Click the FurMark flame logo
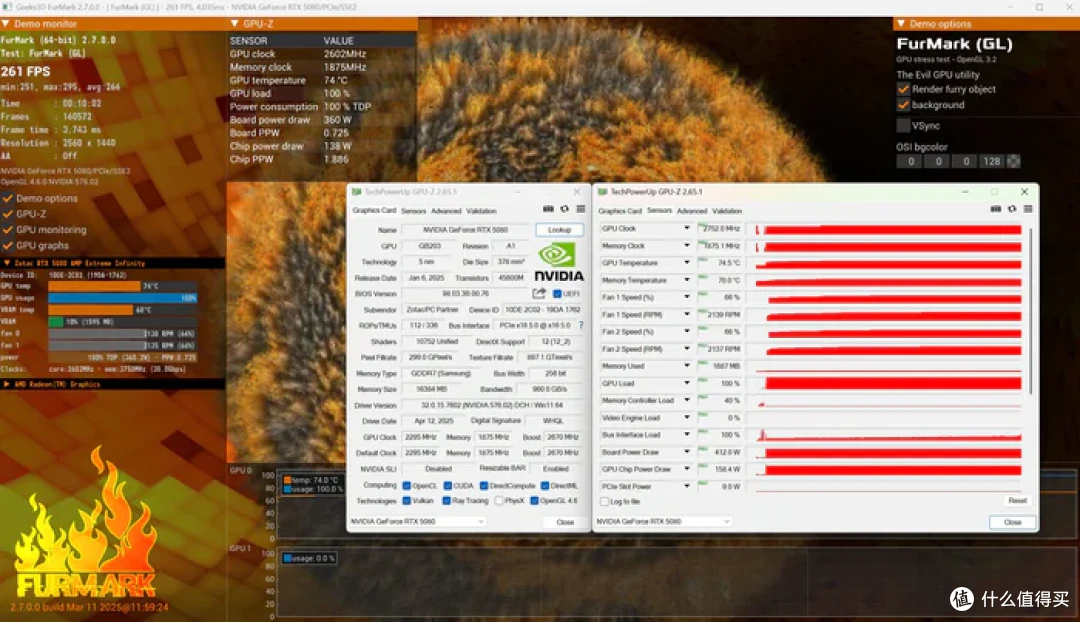 [84, 523]
